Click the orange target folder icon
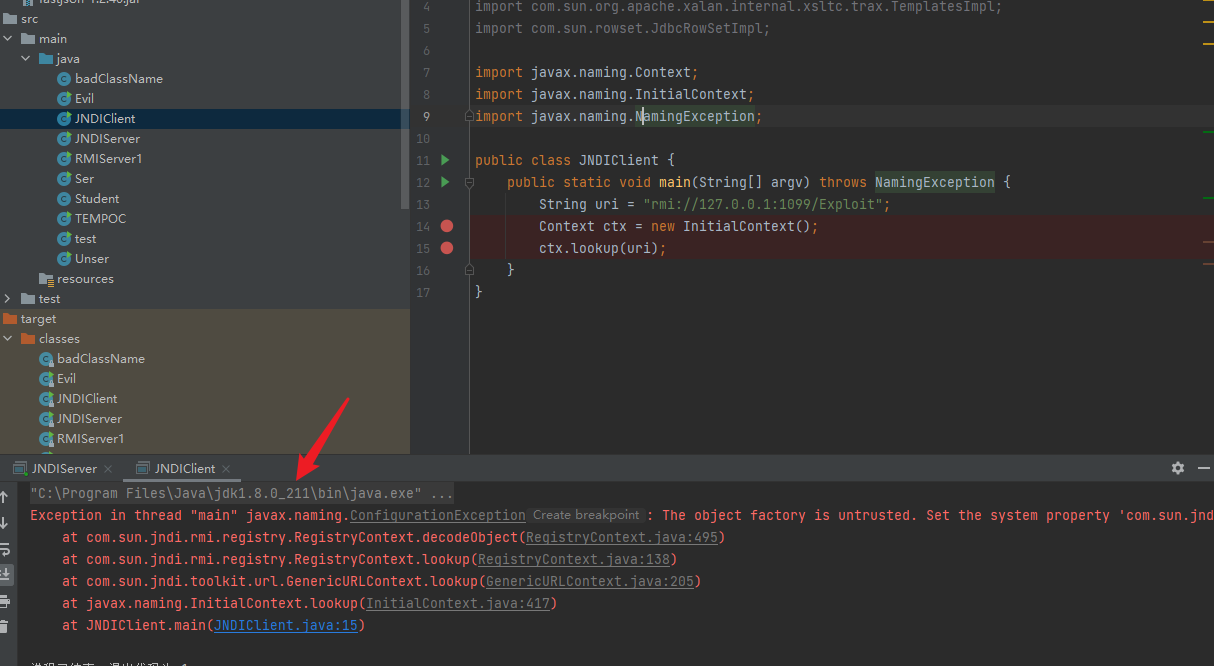 point(10,318)
